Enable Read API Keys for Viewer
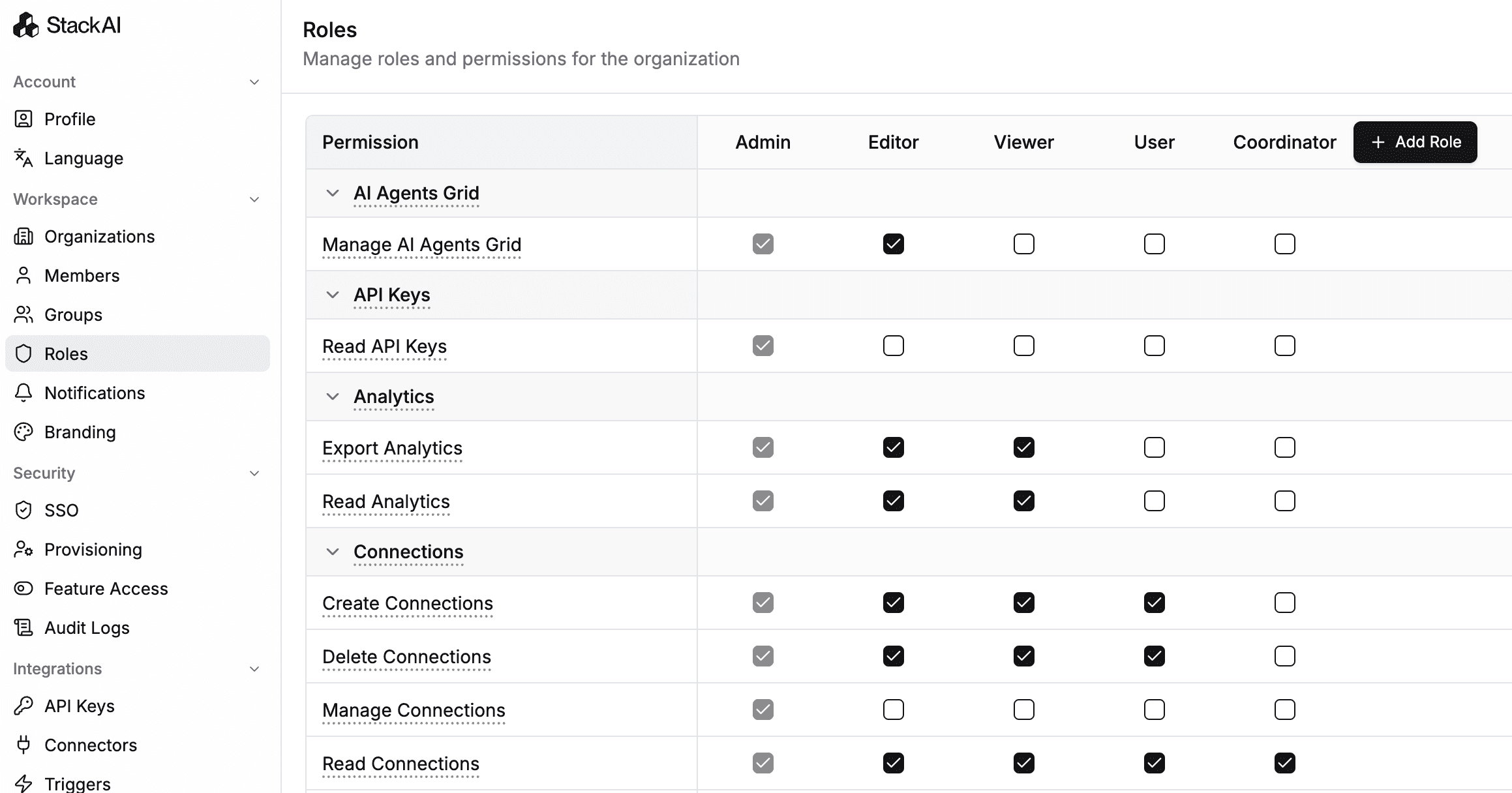Viewport: 1512px width, 793px height. 1023,346
